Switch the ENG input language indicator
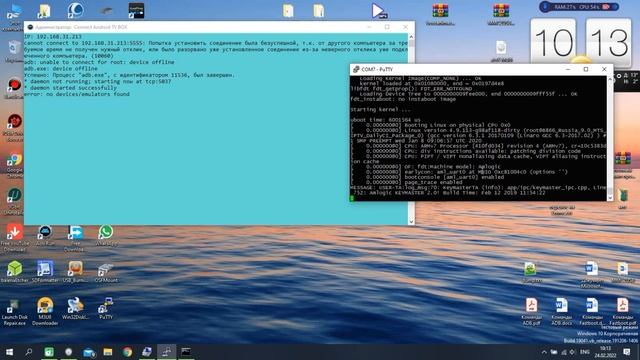The width and height of the screenshot is (640, 360). pos(584,352)
